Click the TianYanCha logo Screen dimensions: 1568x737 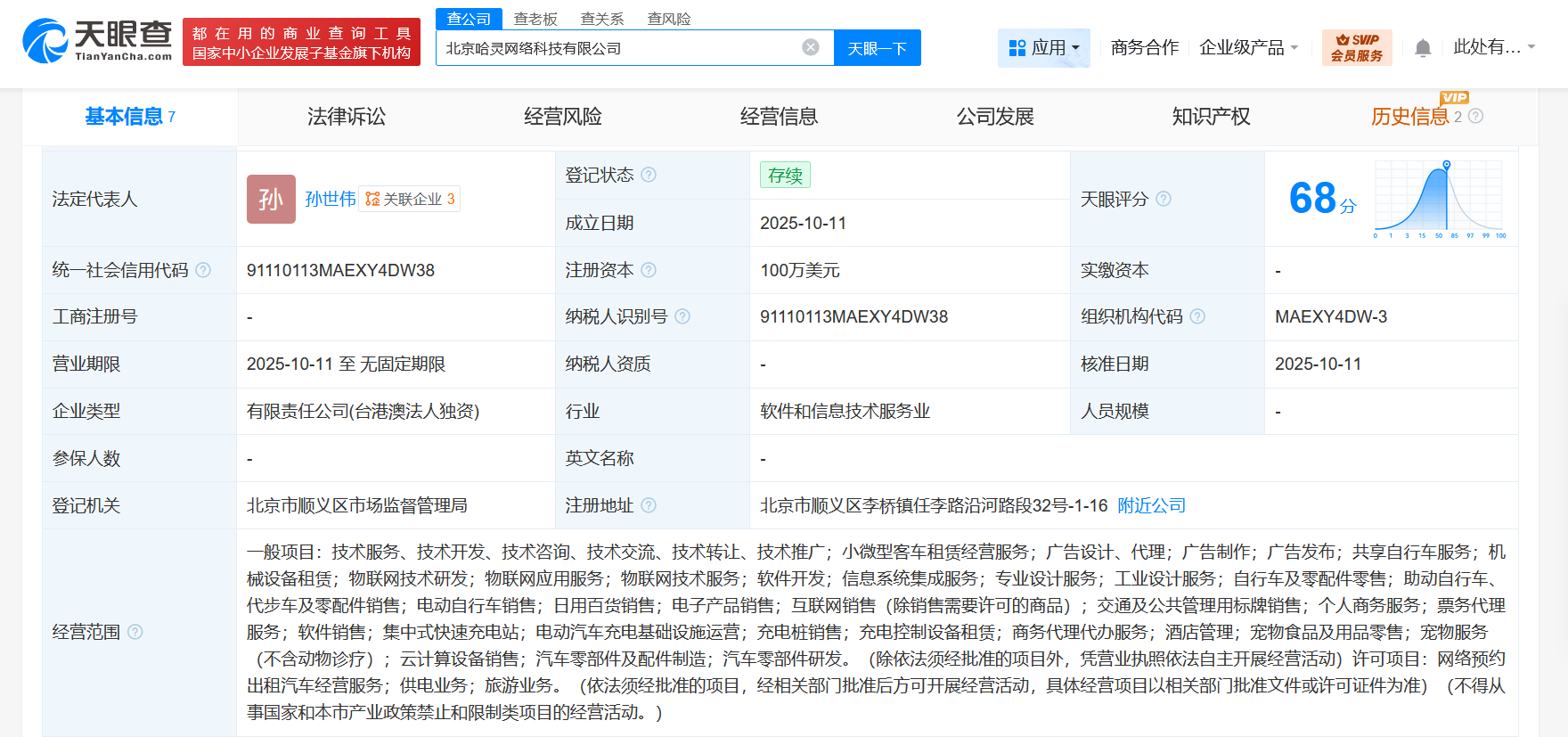point(97,41)
